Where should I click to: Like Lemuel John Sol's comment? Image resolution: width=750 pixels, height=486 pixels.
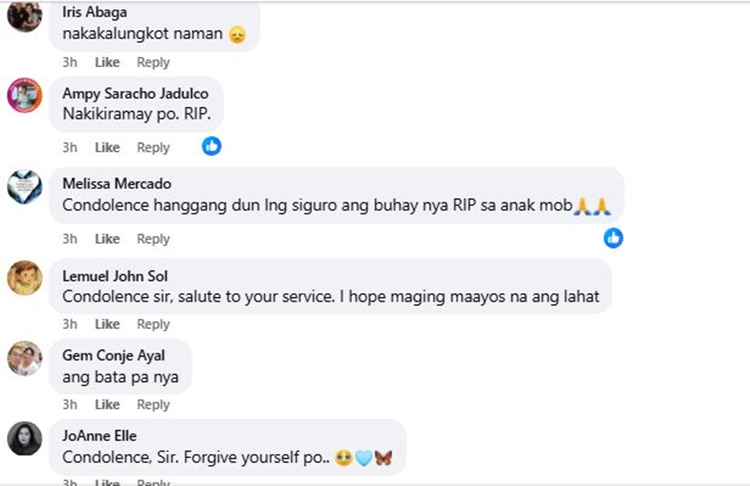coord(107,324)
